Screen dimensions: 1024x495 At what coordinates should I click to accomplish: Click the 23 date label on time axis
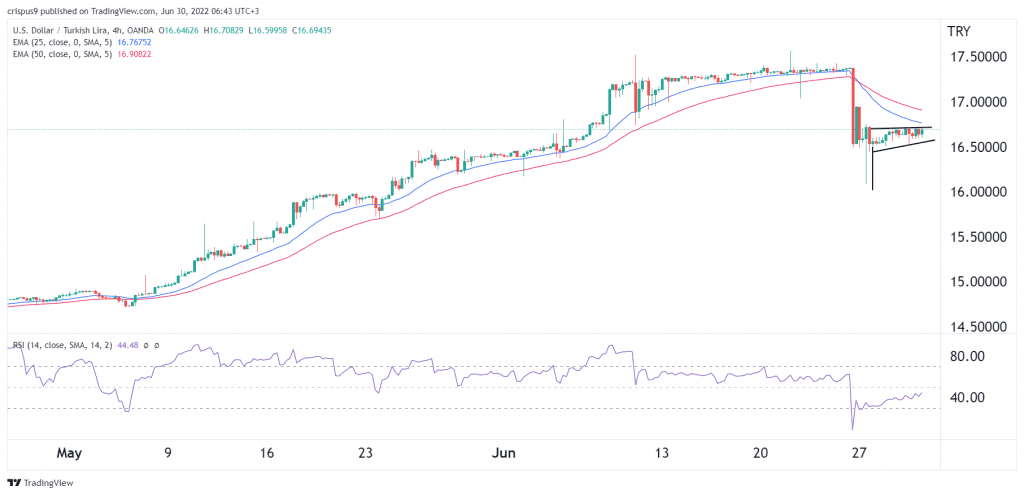tap(366, 454)
